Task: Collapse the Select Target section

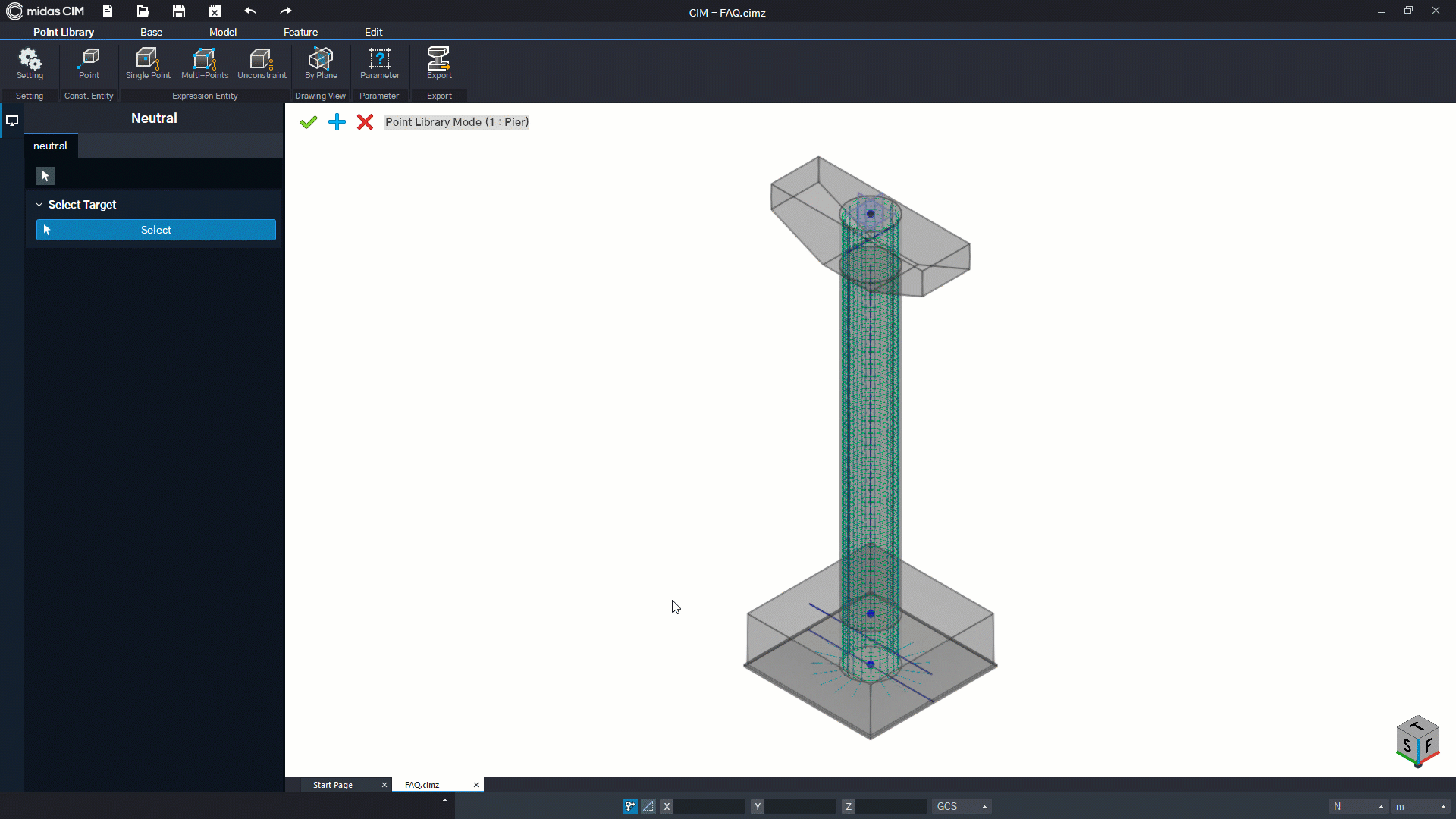Action: 39,204
